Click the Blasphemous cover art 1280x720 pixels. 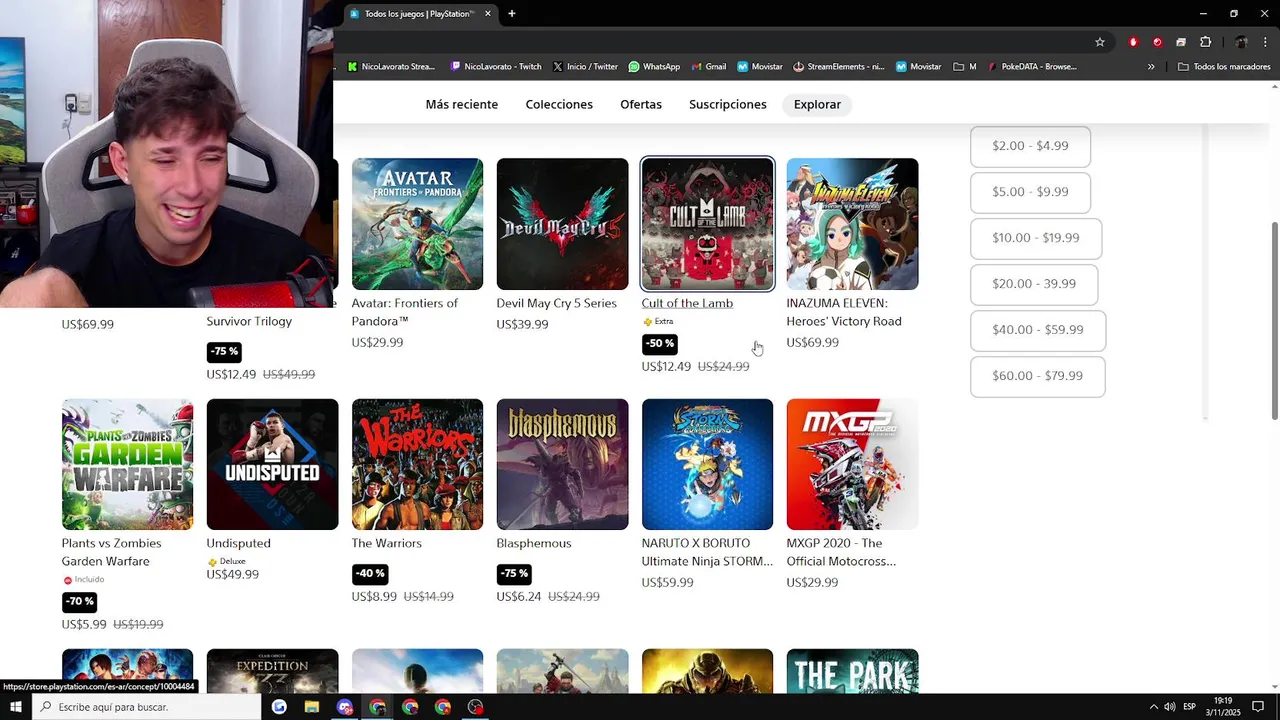coord(562,464)
